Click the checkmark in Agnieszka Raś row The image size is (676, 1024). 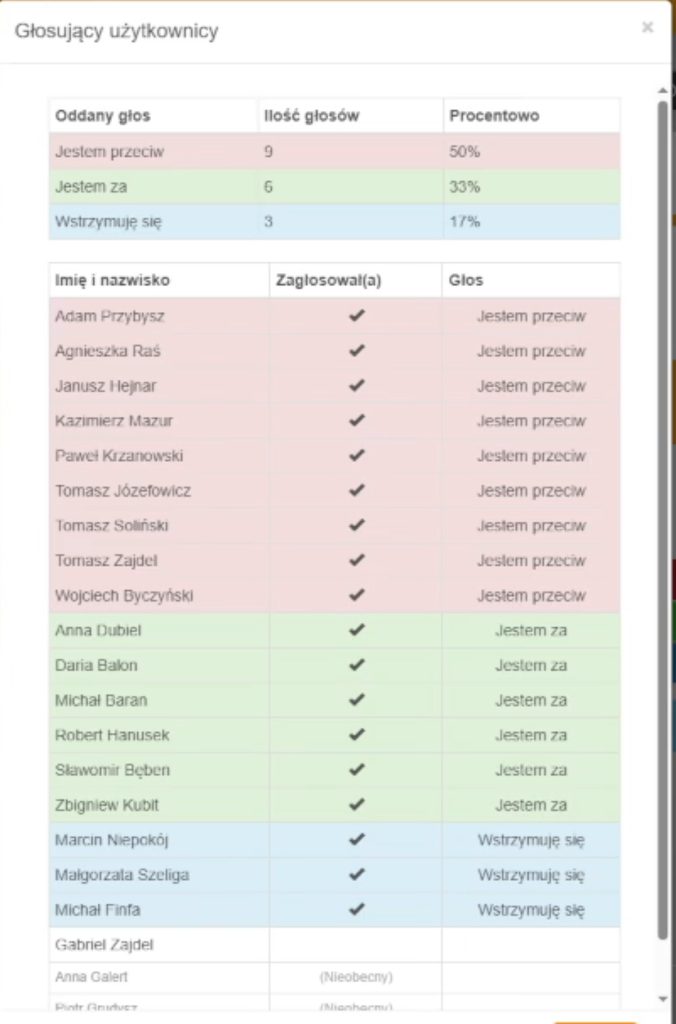[356, 351]
